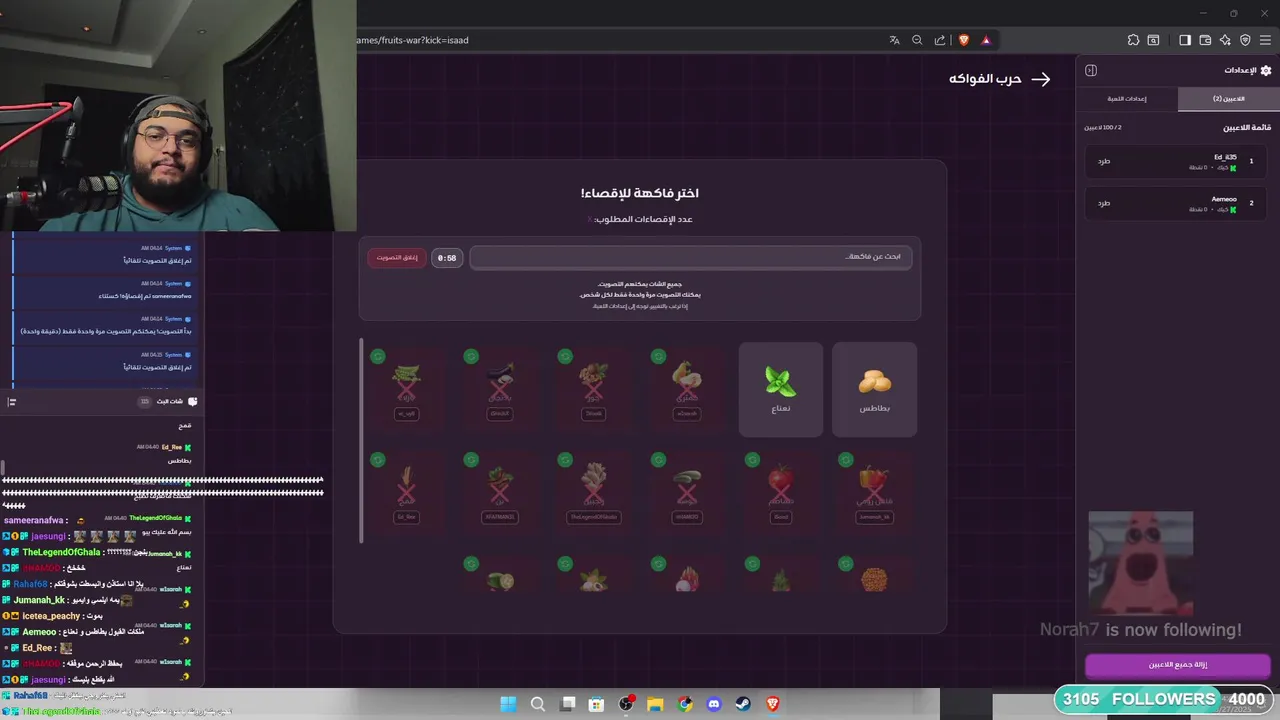Click the share page icon in address bar
This screenshot has width=1280, height=720.
click(x=940, y=40)
